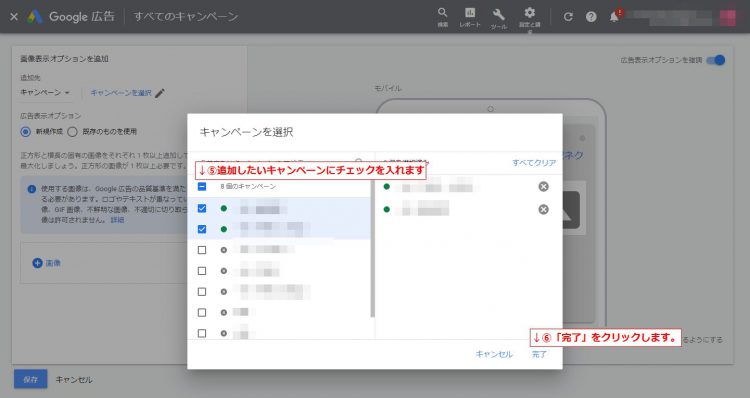The width and height of the screenshot is (750, 398).
Task: Remove second selected campaign with X icon
Action: [543, 210]
